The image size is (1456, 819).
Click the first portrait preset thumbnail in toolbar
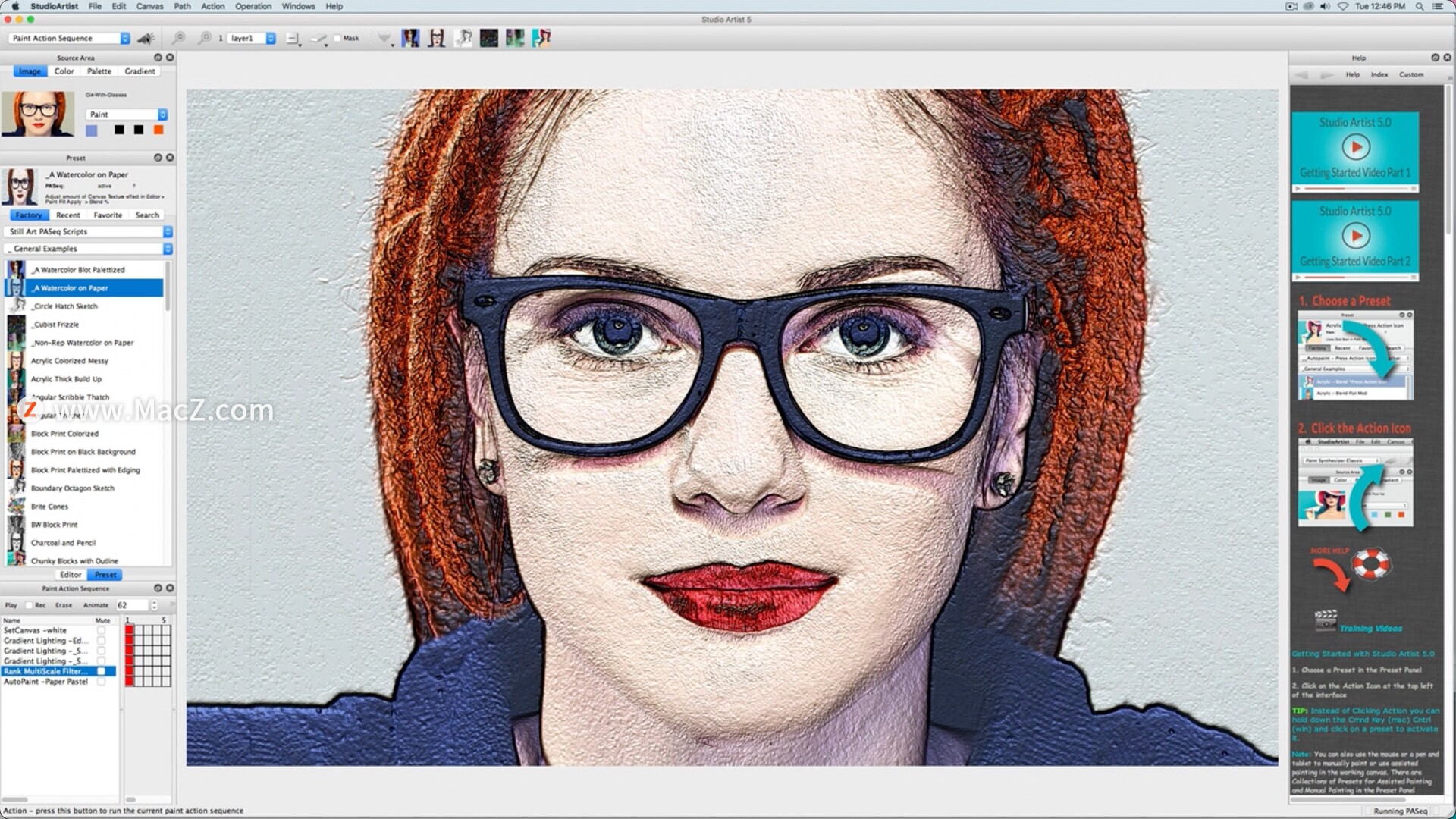coord(410,38)
